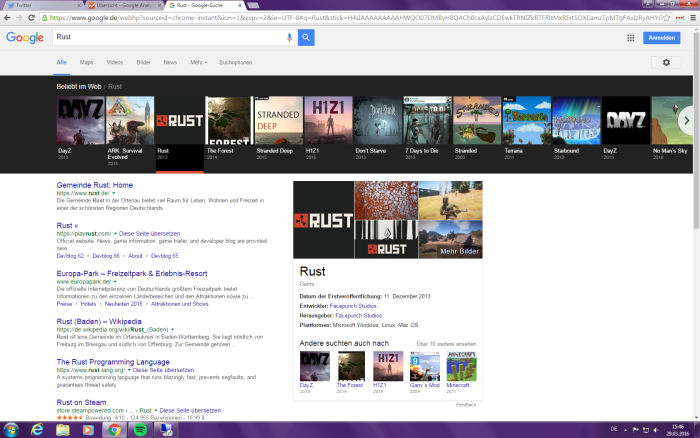The height and width of the screenshot is (438, 700).
Task: Click the Google voice search microphone icon
Action: 289,38
